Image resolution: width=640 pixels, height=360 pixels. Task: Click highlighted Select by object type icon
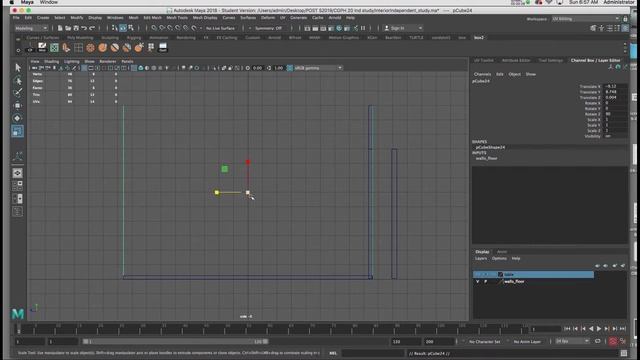click(x=123, y=28)
